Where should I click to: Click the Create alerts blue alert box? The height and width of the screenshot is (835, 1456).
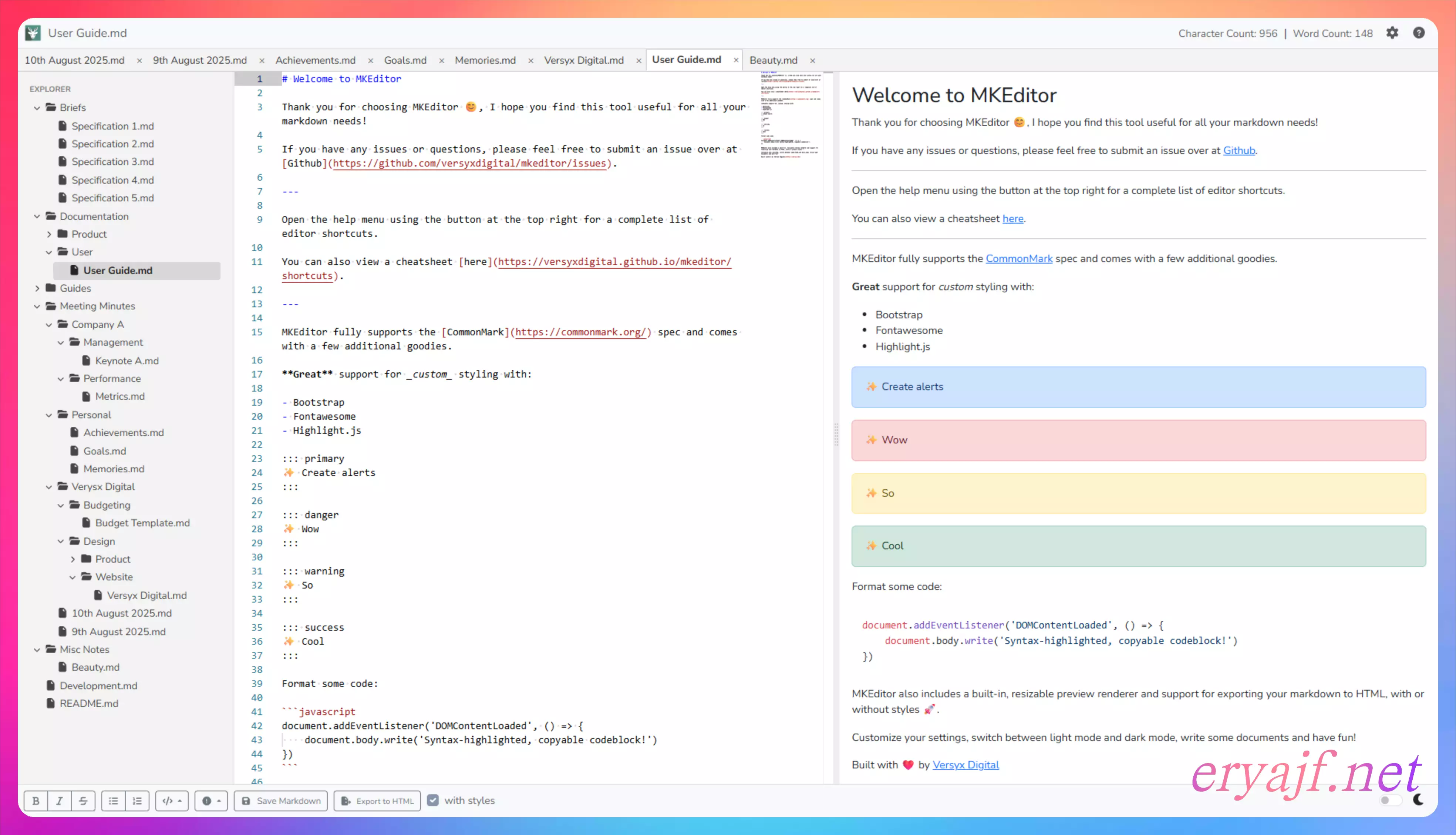point(1138,387)
